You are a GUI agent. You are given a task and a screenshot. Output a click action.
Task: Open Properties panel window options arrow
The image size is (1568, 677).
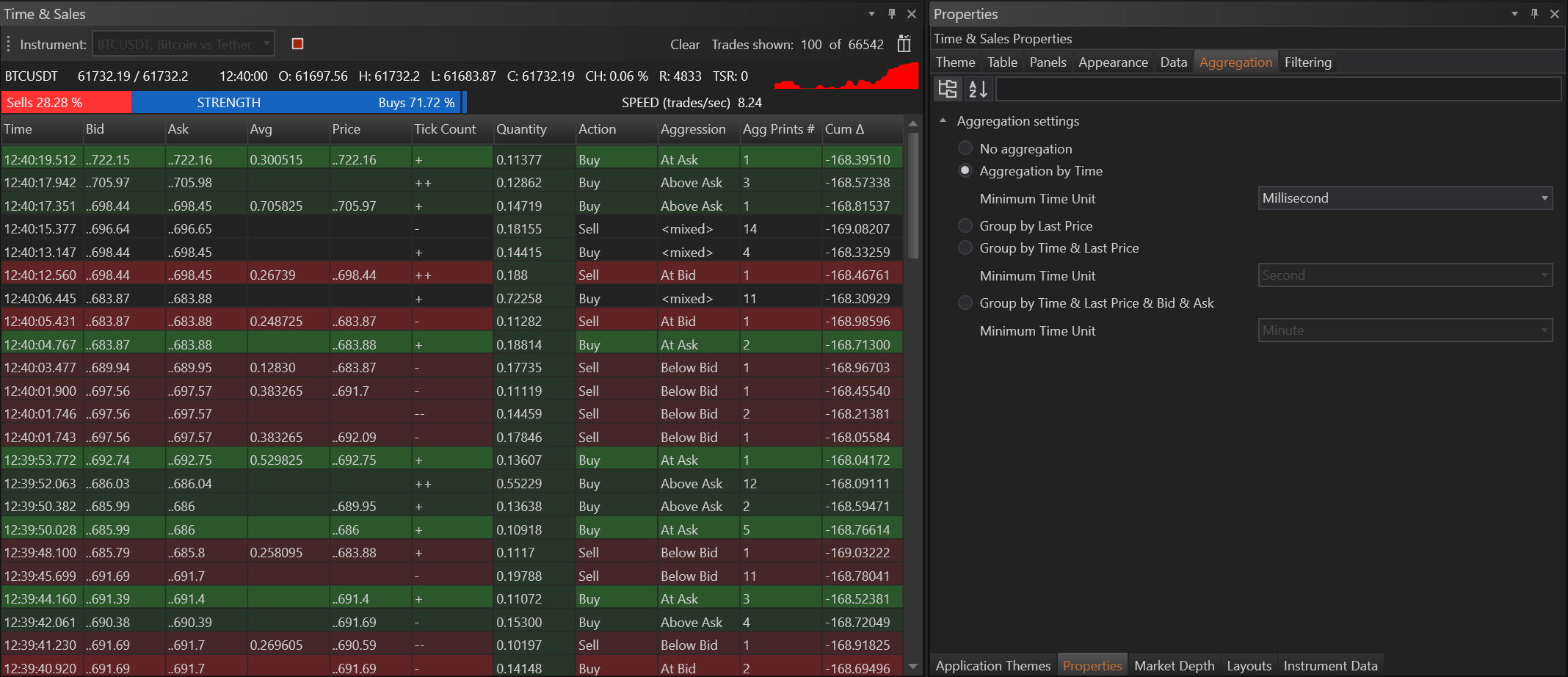(x=1514, y=14)
